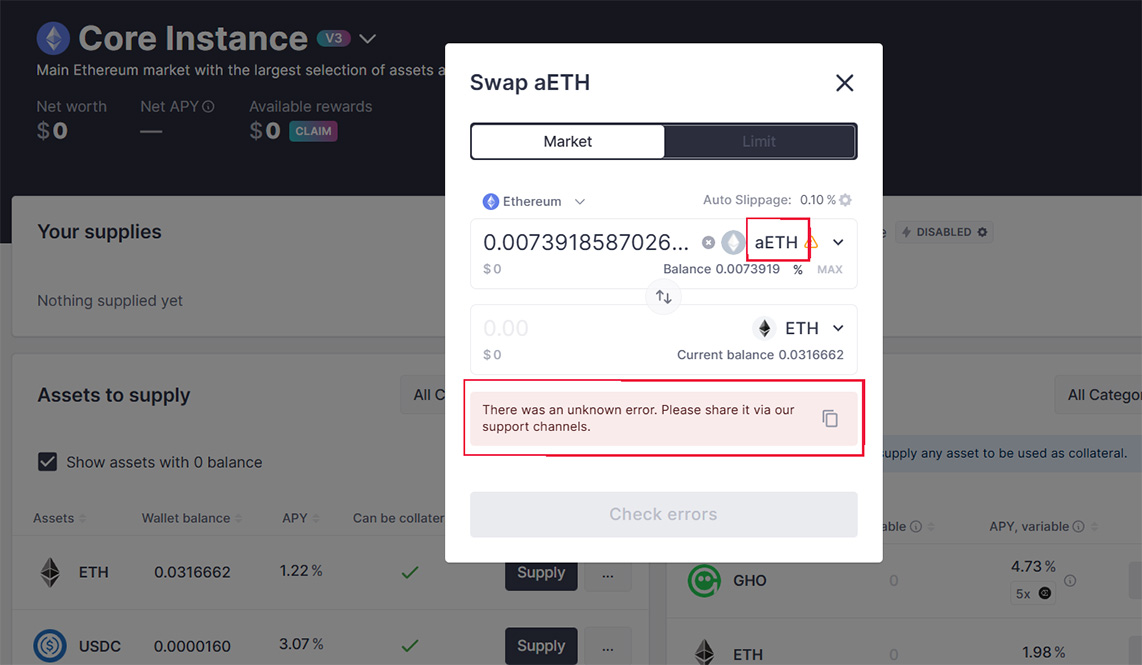
Task: Click MAX to use full balance
Action: coord(830,270)
